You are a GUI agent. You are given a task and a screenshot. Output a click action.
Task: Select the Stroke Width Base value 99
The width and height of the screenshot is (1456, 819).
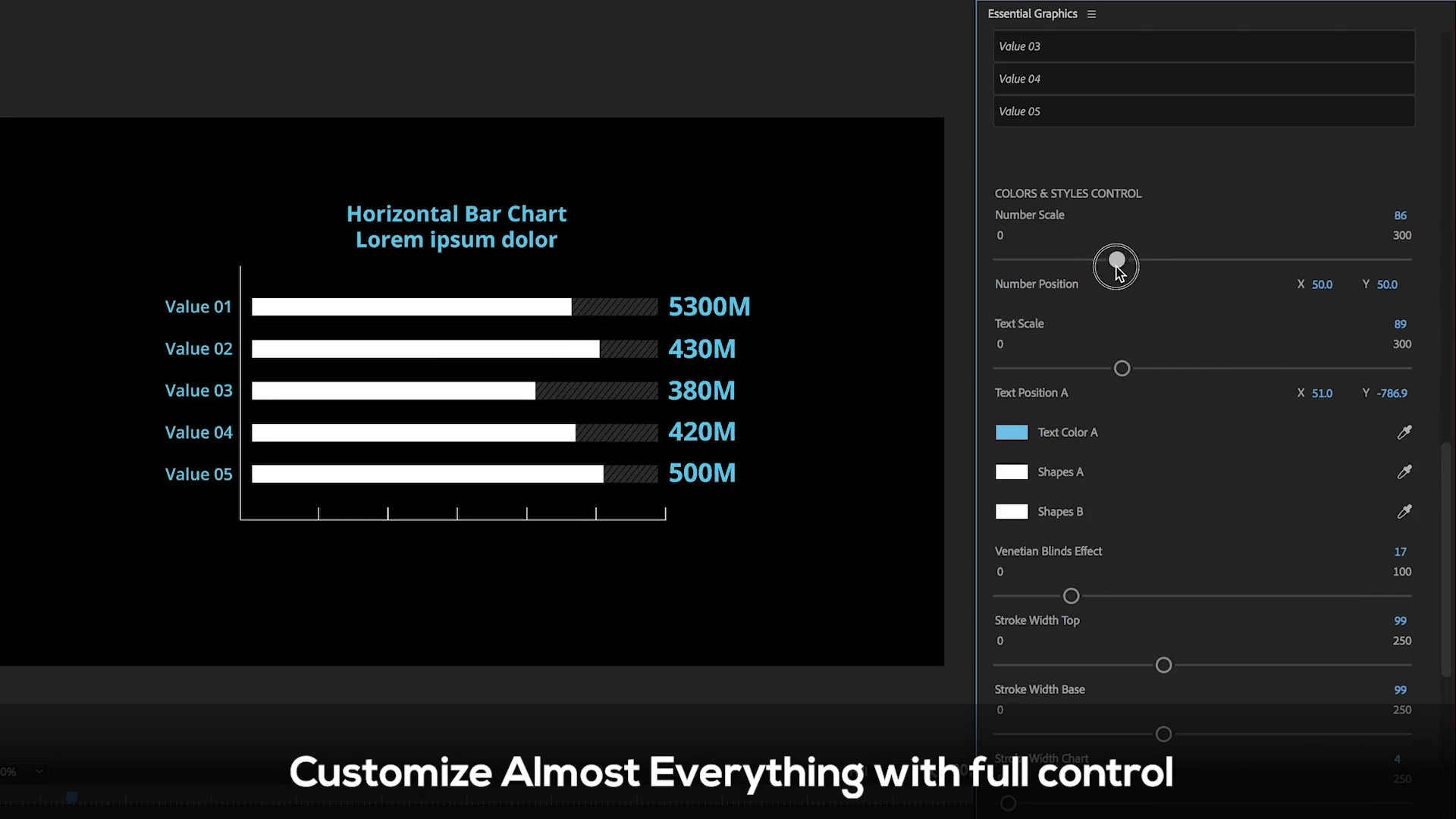click(x=1400, y=689)
